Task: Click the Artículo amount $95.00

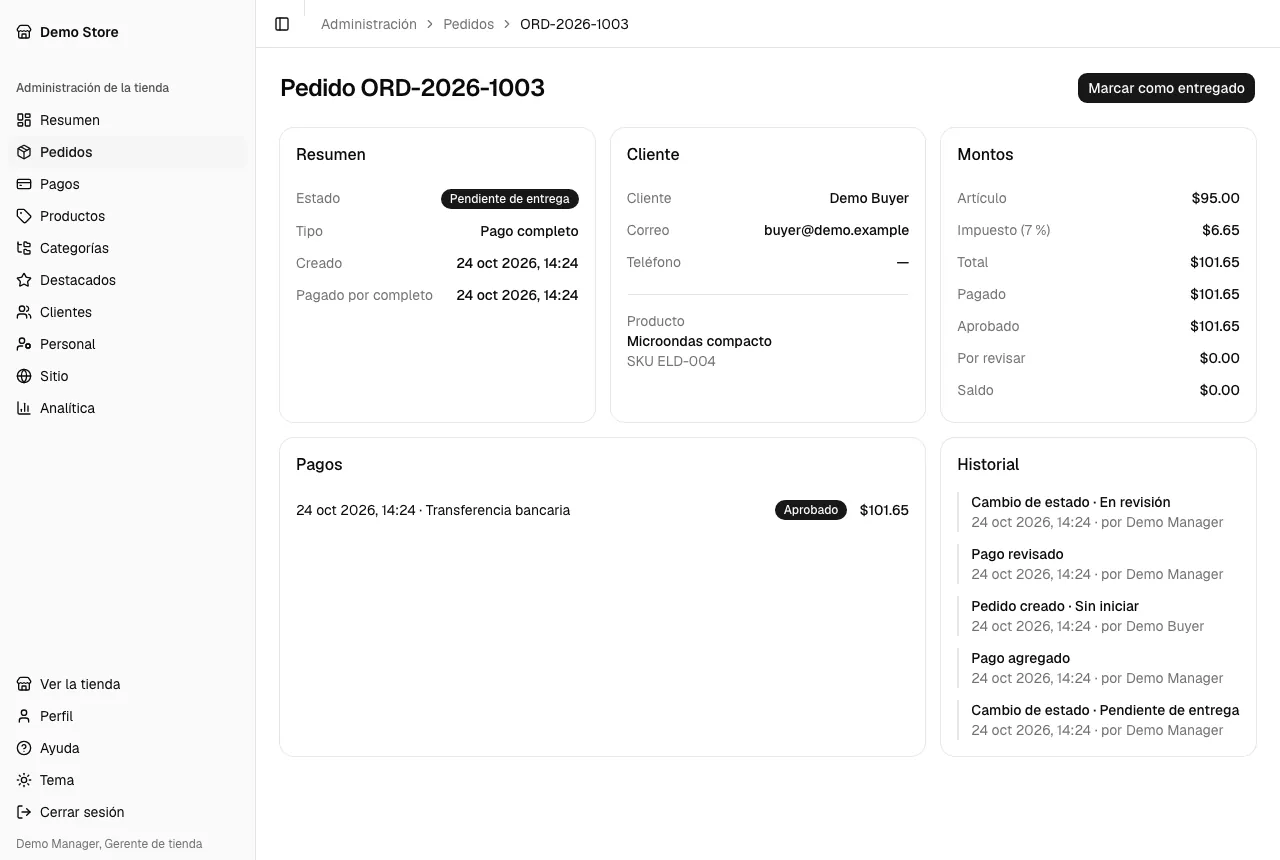Action: 1215,198
